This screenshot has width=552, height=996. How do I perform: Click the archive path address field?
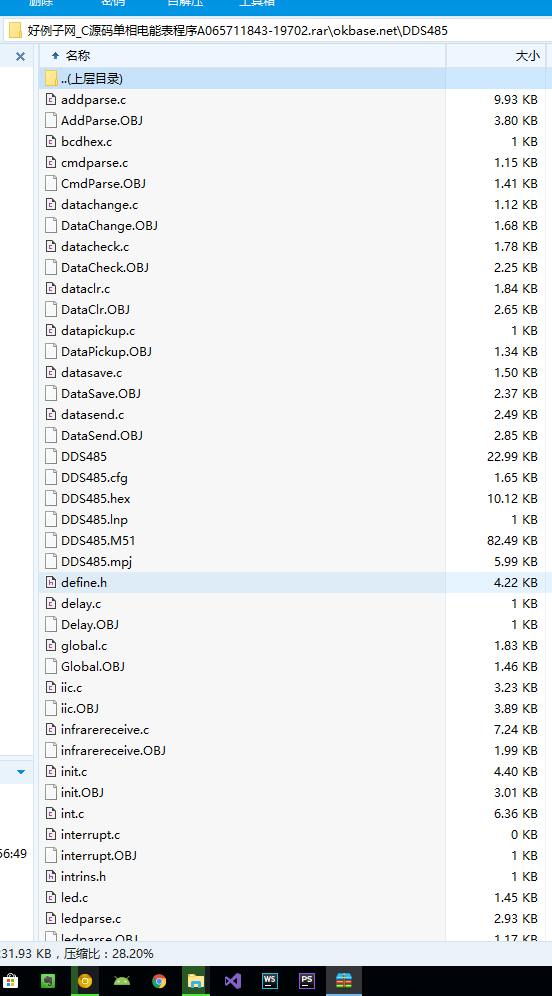278,30
